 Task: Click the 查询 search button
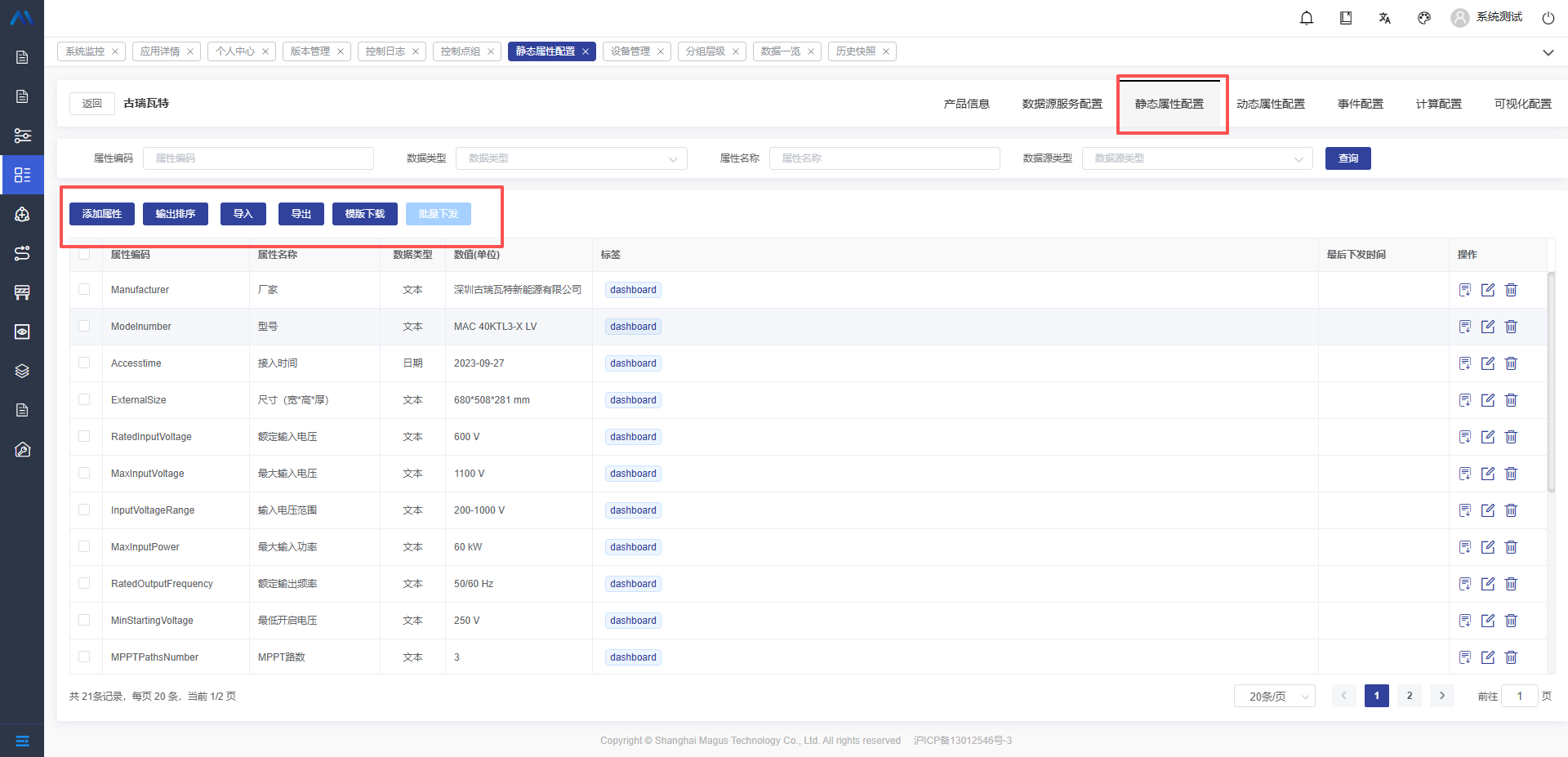coord(1347,158)
